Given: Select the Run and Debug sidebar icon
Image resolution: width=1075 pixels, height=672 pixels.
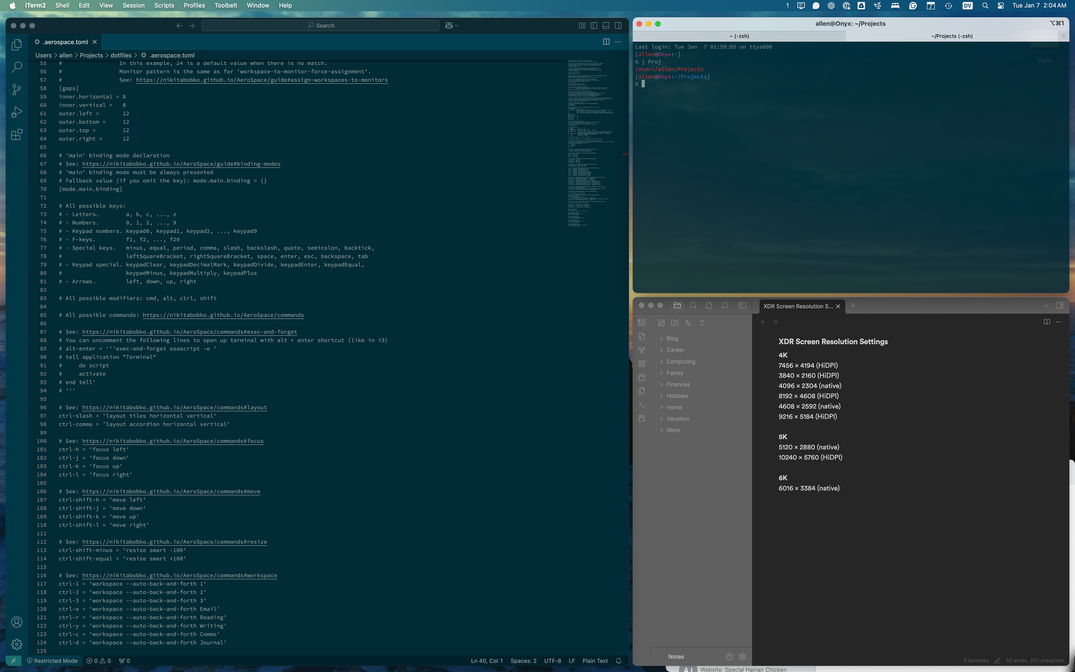Looking at the screenshot, I should coord(16,111).
